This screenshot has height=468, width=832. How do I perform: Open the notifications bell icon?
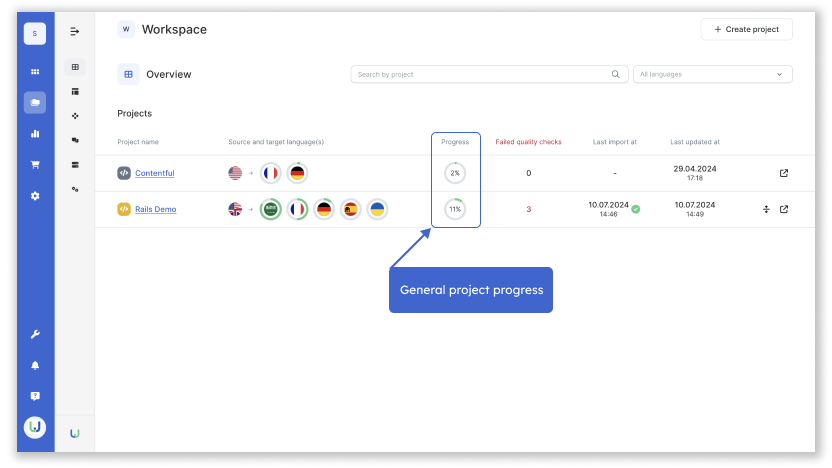tap(35, 365)
